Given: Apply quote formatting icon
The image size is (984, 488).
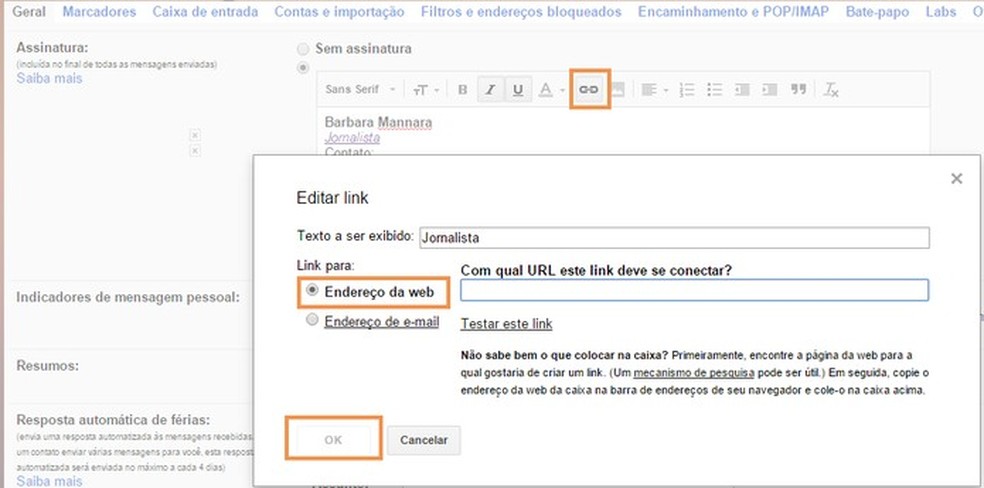Looking at the screenshot, I should (x=798, y=90).
